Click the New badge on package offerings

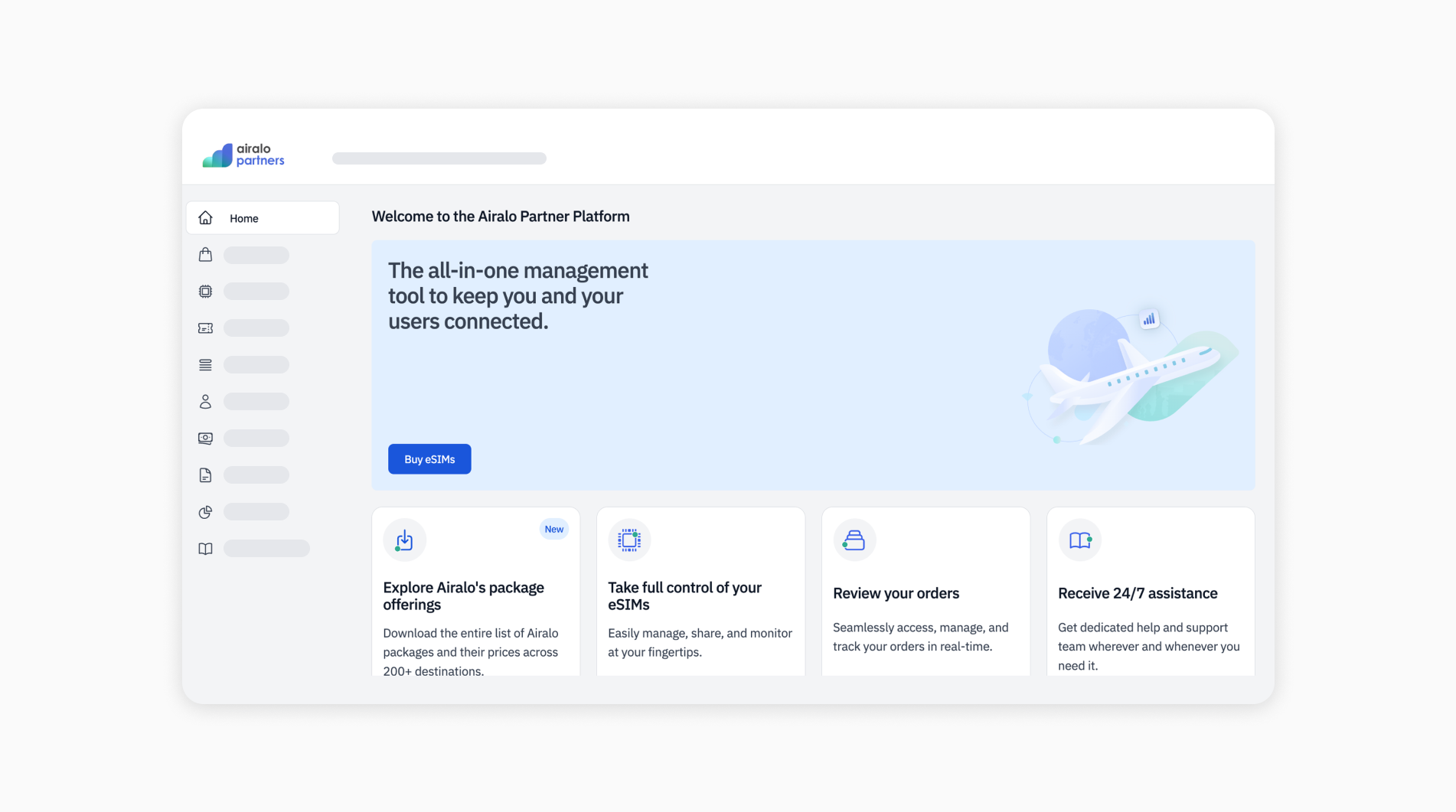point(553,529)
